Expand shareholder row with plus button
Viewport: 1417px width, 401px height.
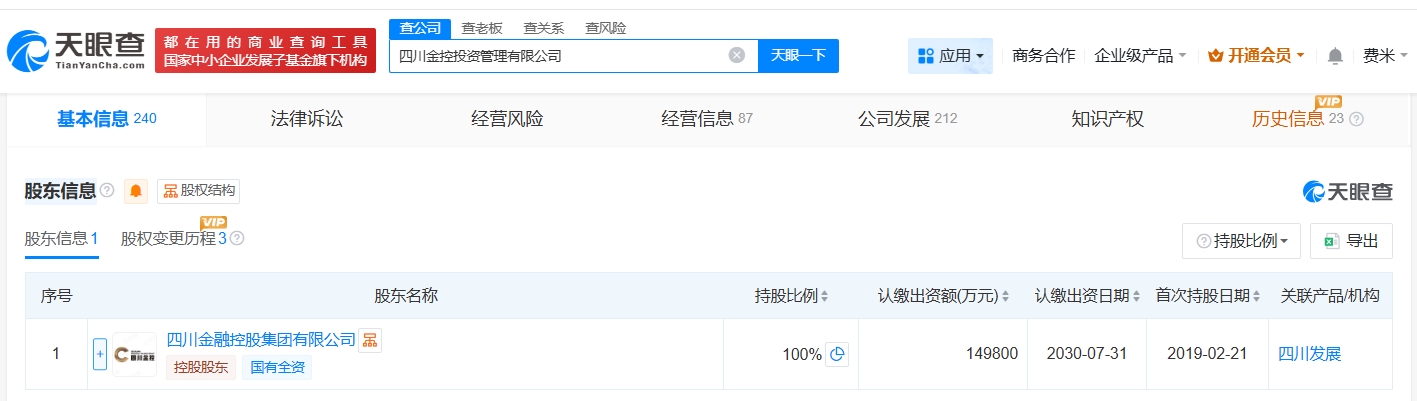[99, 354]
